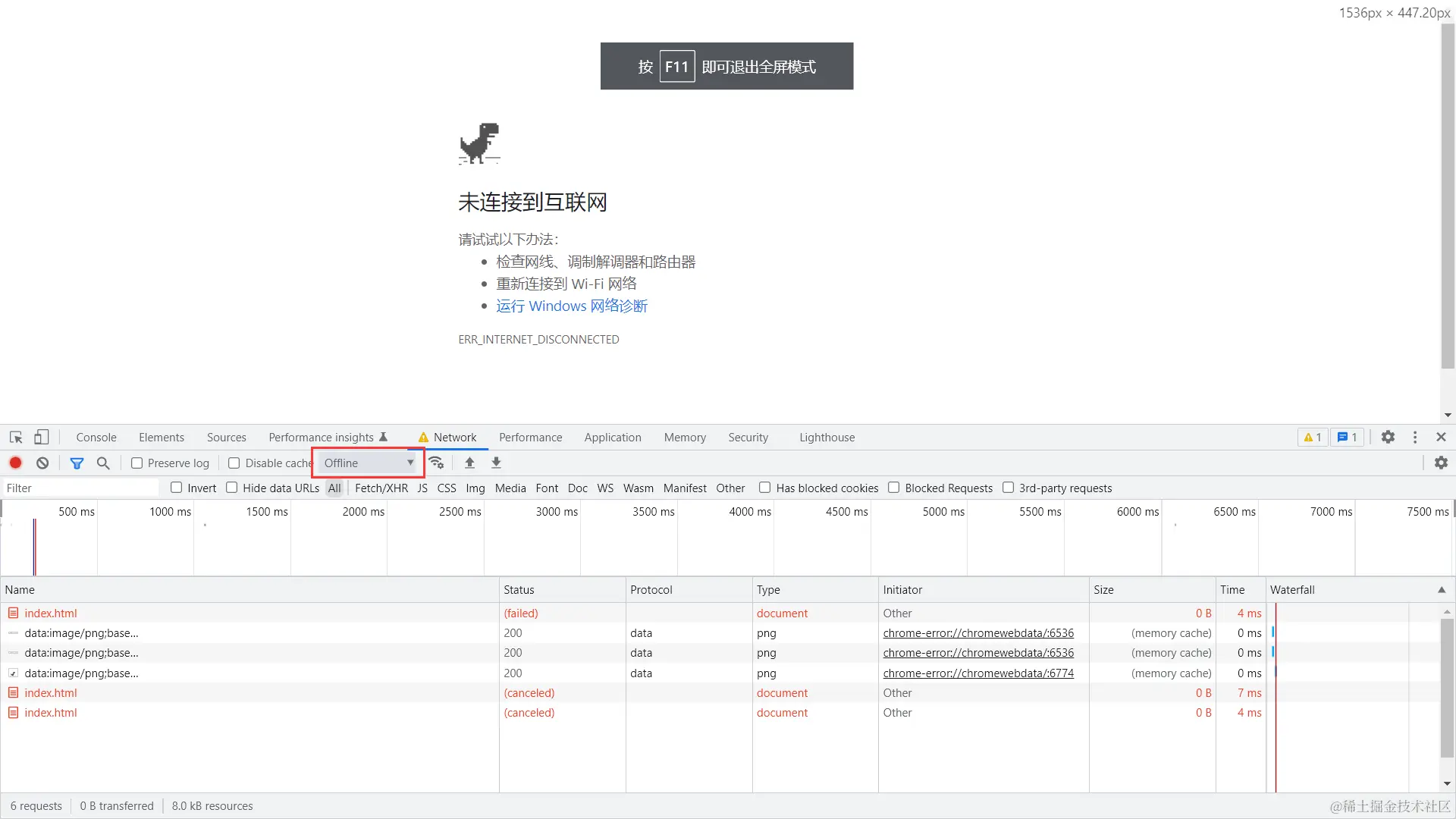Click the red record network log icon
This screenshot has width=1456, height=819.
point(15,463)
